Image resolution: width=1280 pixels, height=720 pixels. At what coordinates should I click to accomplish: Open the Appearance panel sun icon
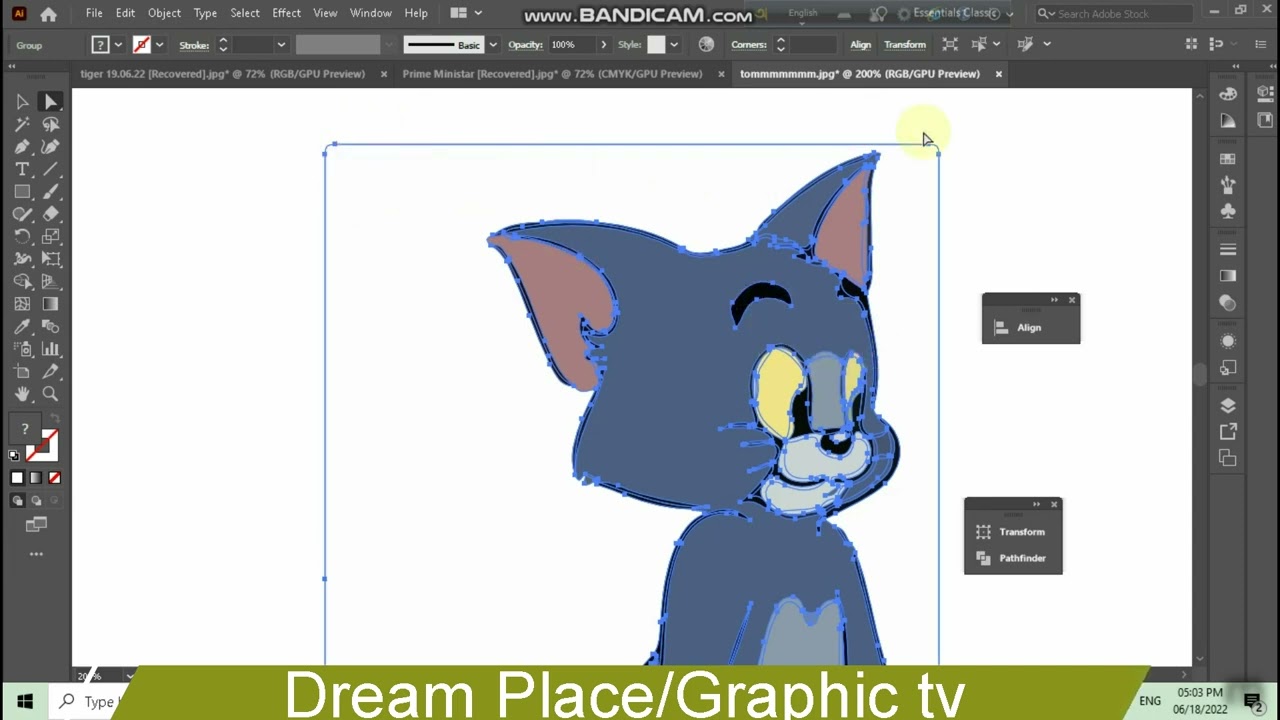1228,342
